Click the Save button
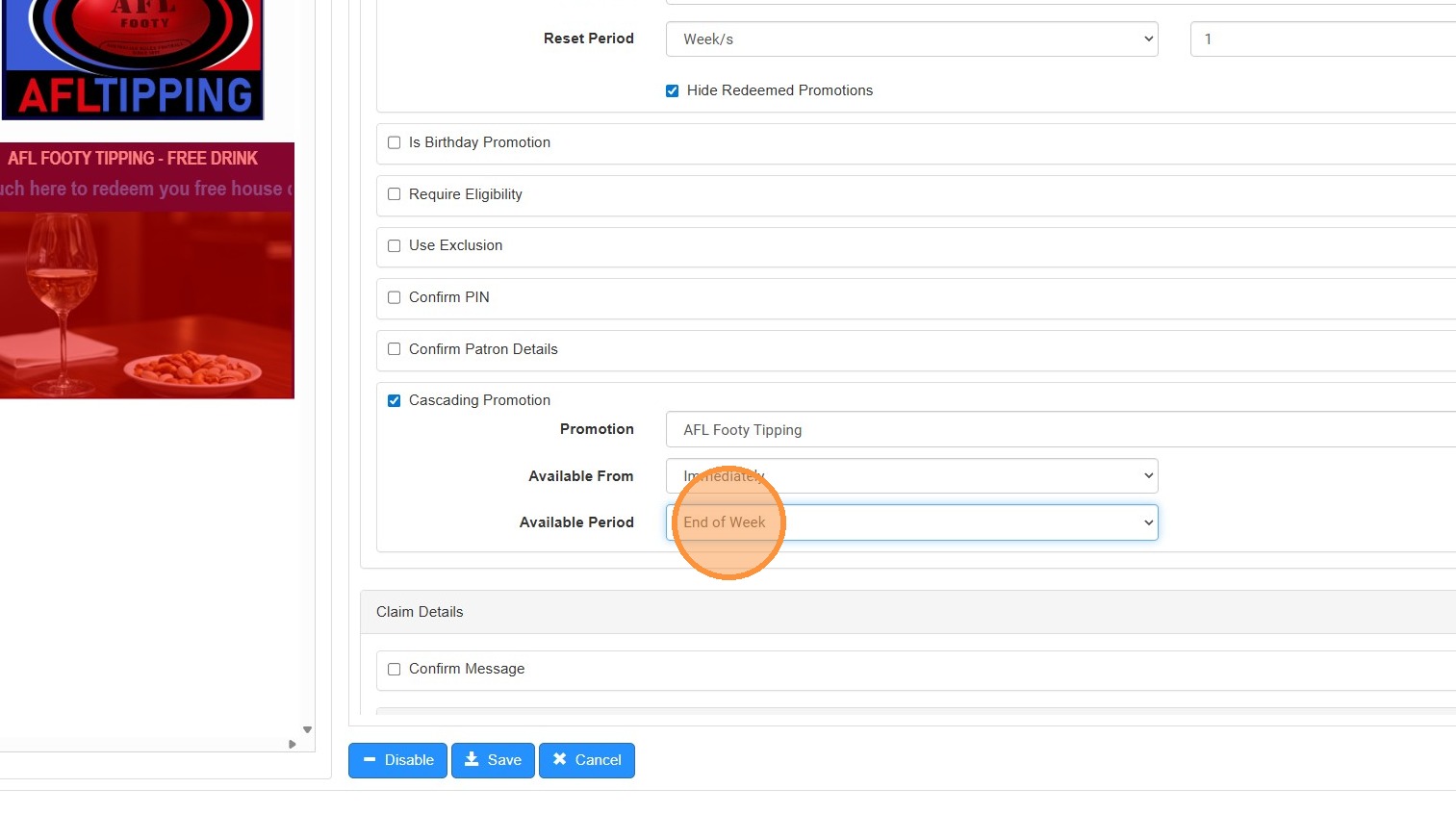 click(x=493, y=760)
